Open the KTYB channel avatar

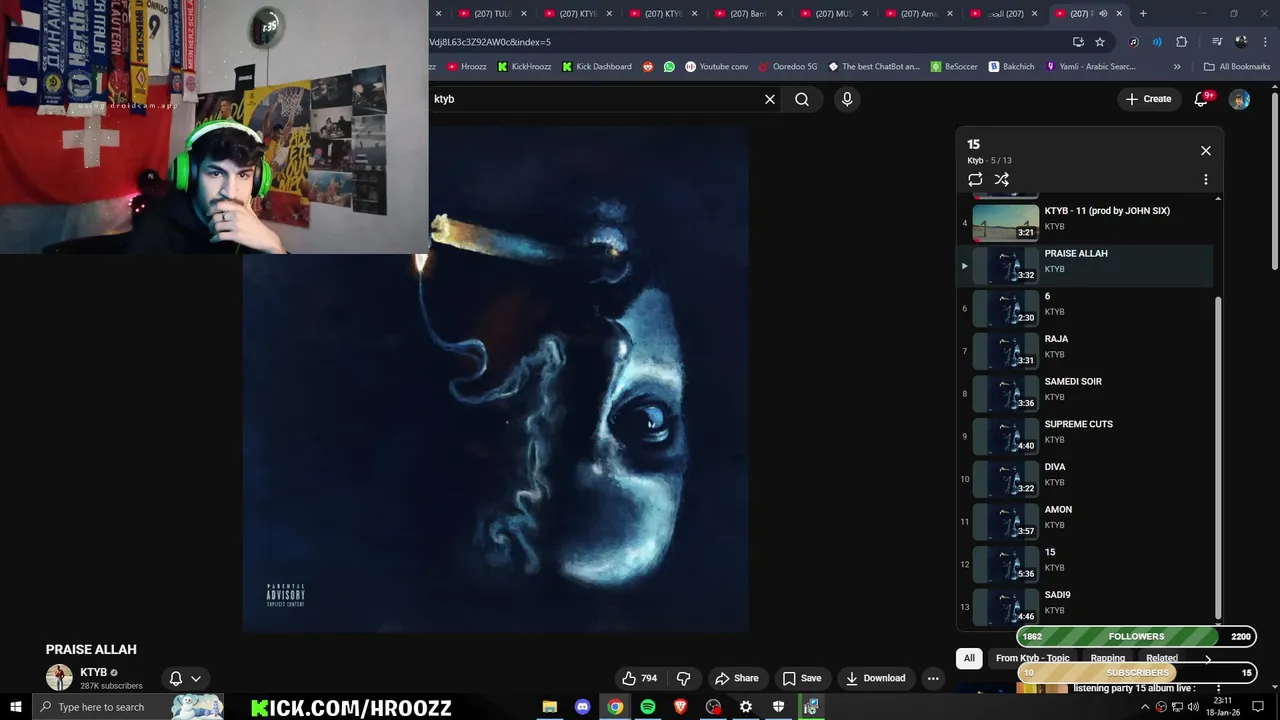pos(59,677)
